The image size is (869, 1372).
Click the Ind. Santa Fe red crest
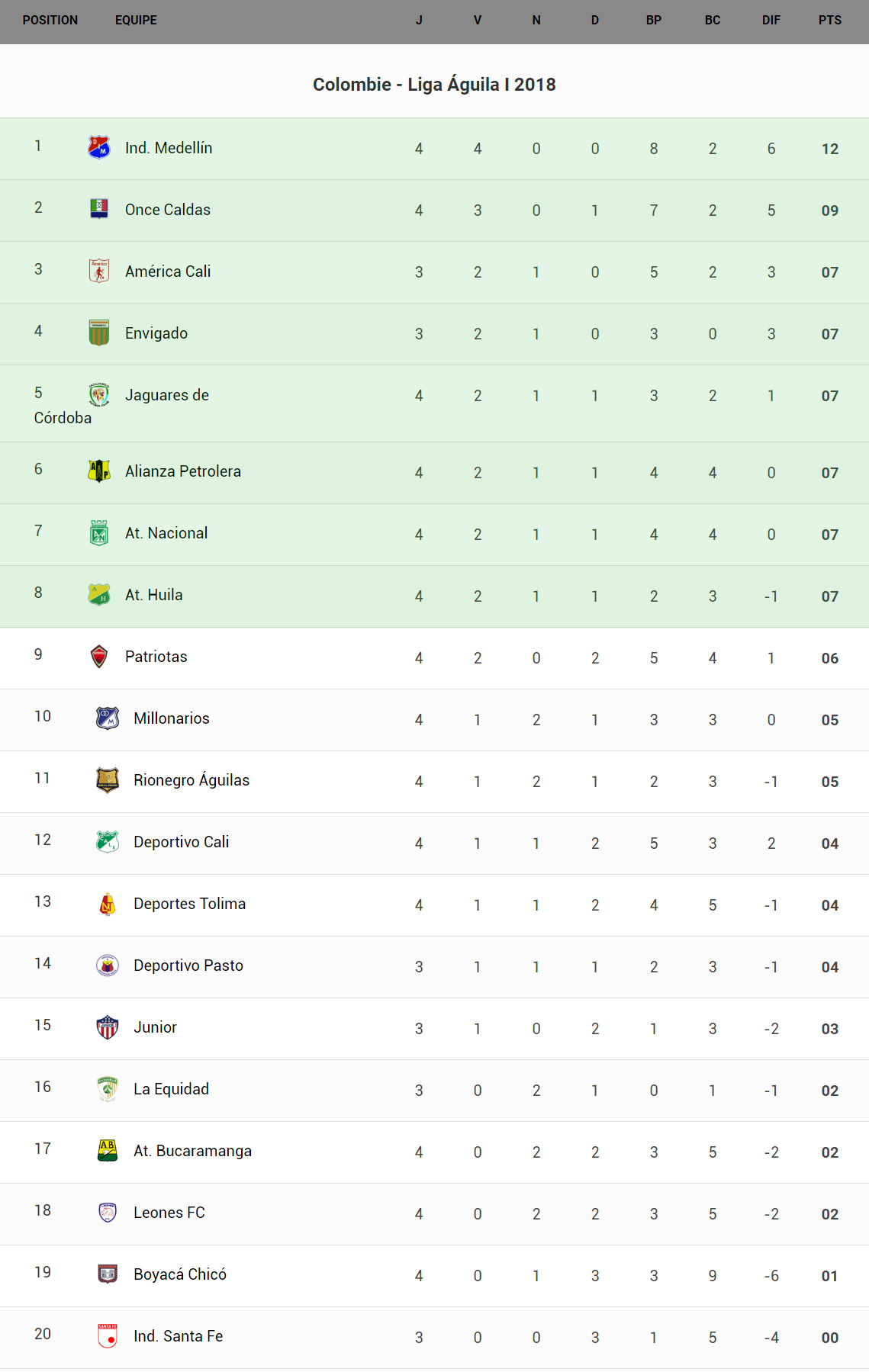(108, 1335)
